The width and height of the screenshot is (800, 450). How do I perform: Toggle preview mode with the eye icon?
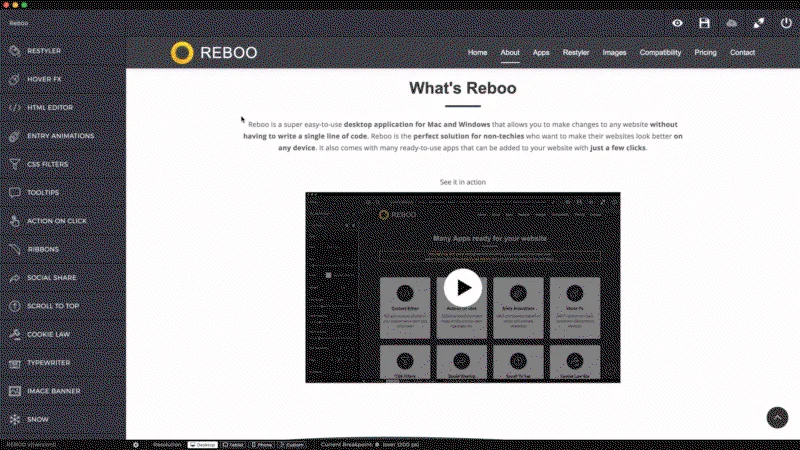click(677, 23)
